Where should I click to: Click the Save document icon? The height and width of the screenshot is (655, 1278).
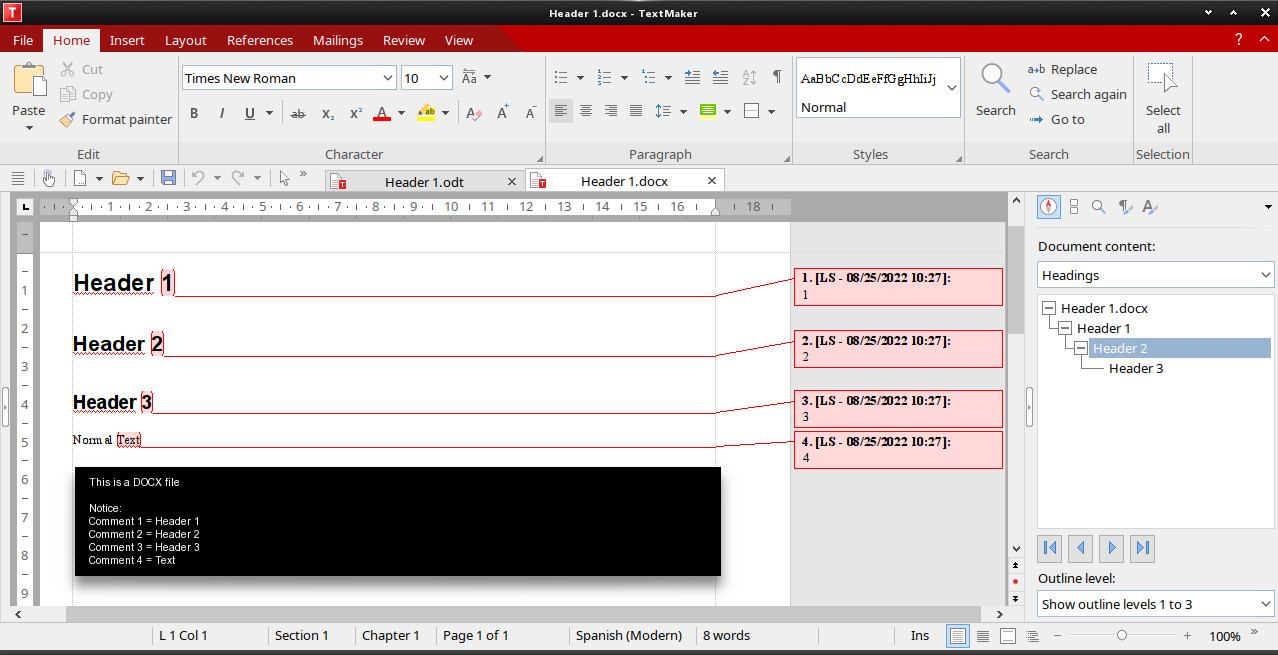point(168,178)
